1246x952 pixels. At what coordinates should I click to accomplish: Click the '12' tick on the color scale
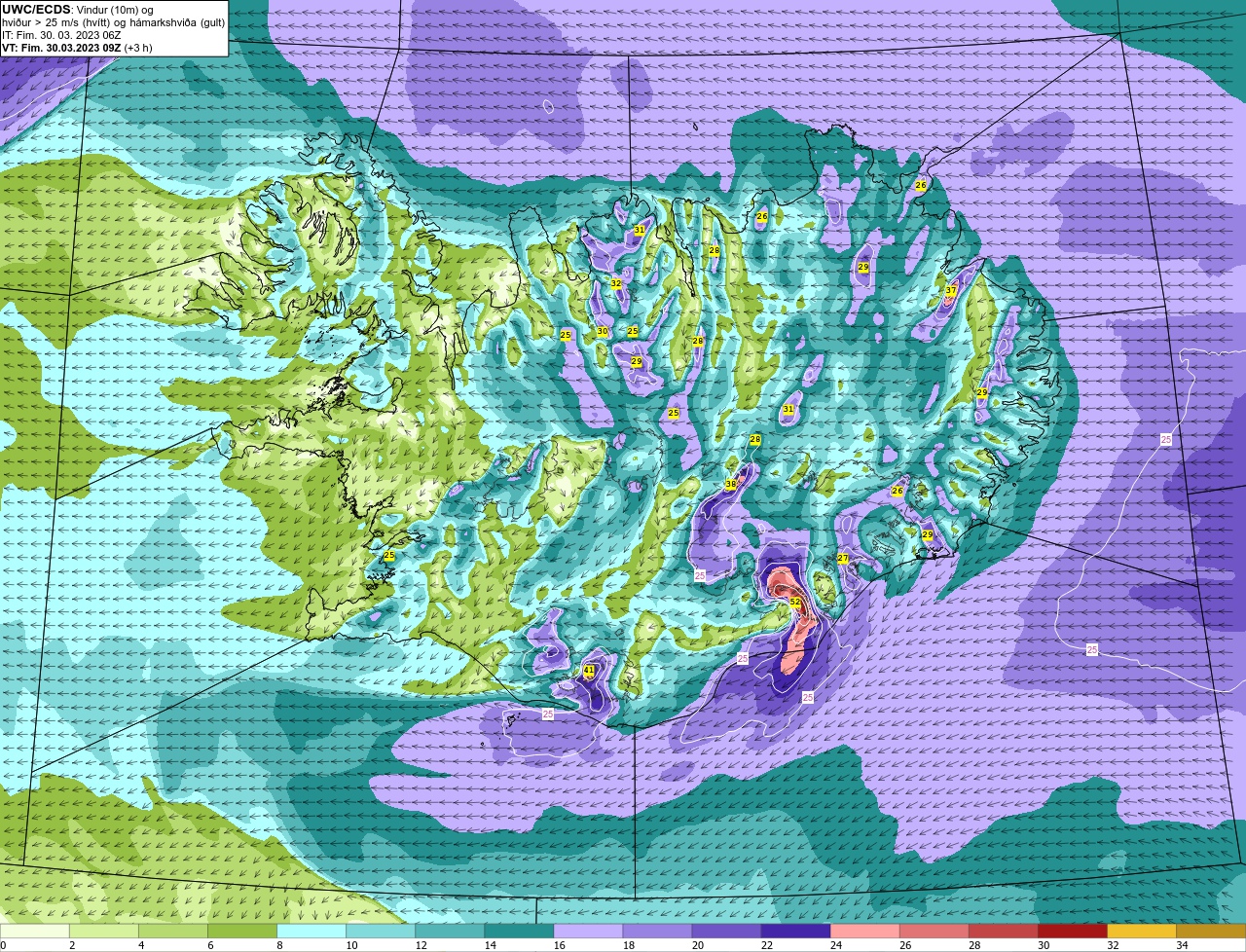pyautogui.click(x=421, y=945)
